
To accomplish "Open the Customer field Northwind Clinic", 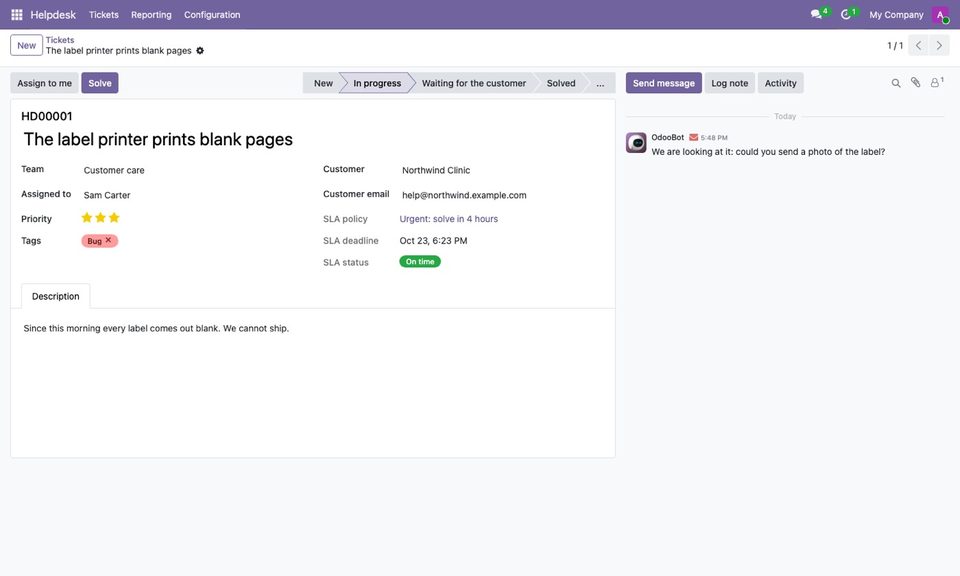I will click(502, 170).
